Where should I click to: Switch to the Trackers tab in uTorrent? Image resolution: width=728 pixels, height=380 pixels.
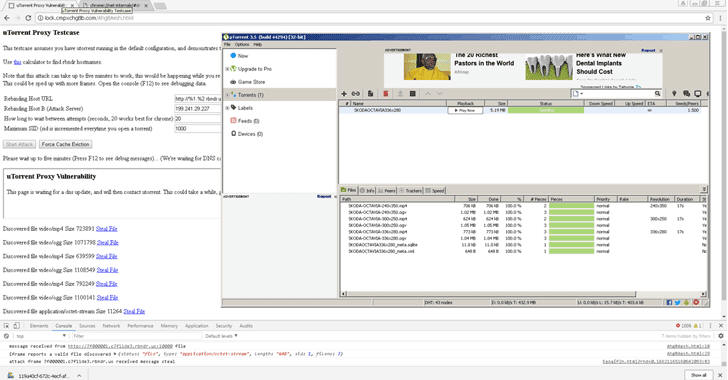point(410,190)
